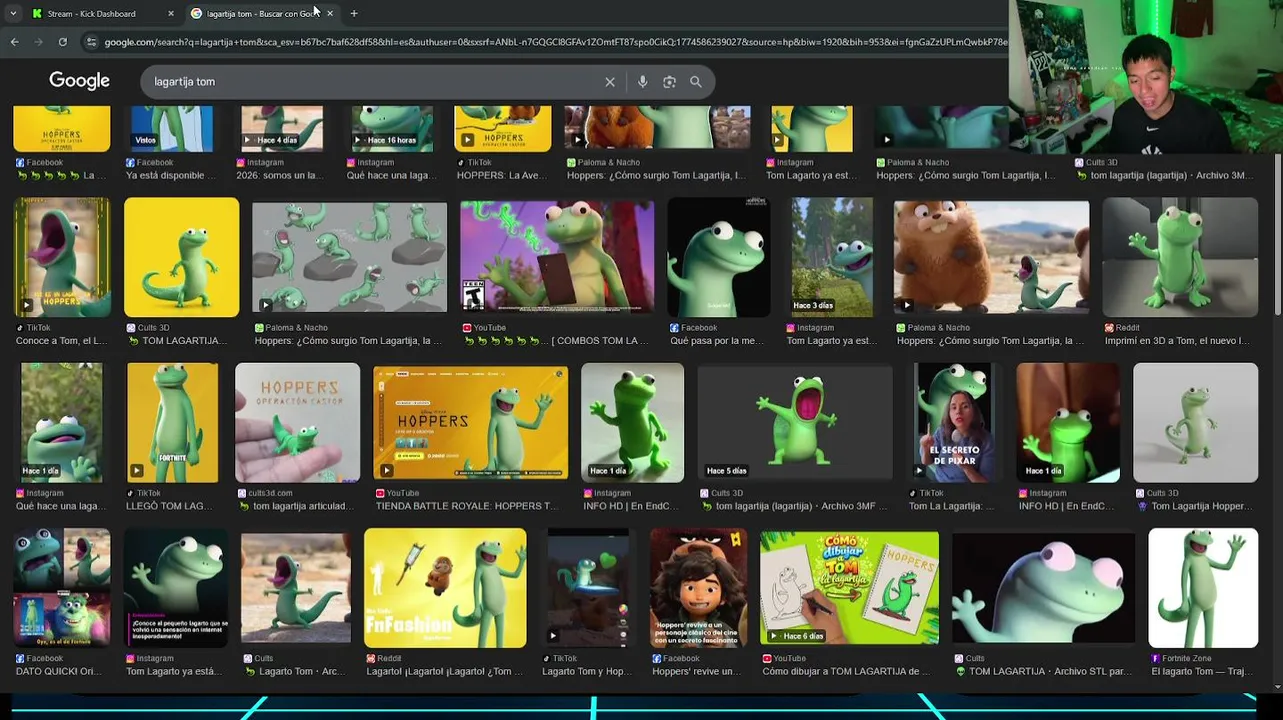The image size is (1283, 720).
Task: Open the Fortnite lizard TikTok thumbnail
Action: click(173, 422)
